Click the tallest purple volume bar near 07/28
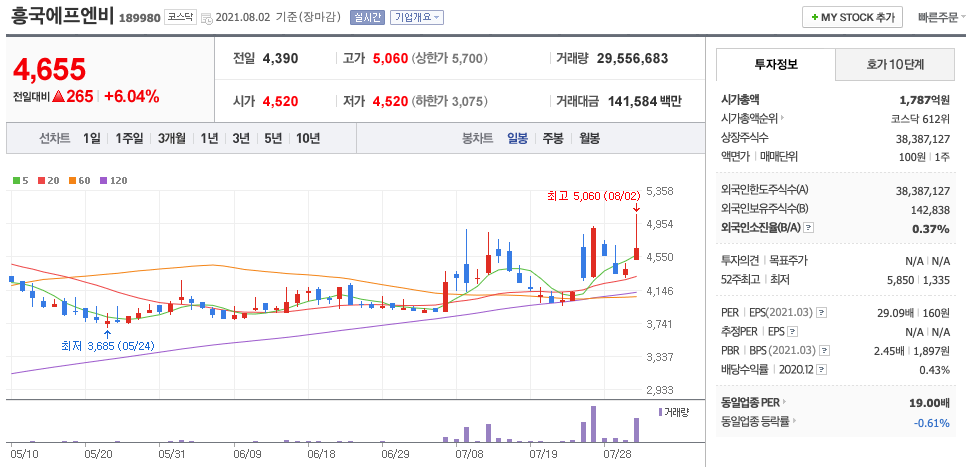Viewport: 974px width, 467px height. coord(593,424)
